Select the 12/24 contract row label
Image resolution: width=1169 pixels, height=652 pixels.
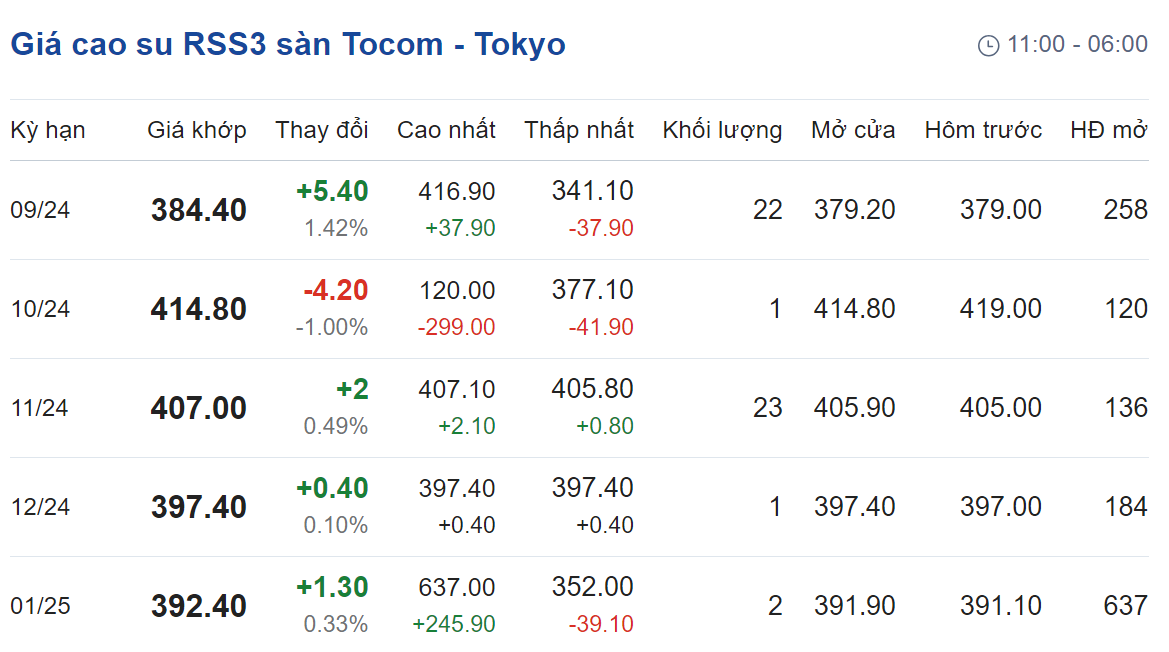click(x=40, y=507)
